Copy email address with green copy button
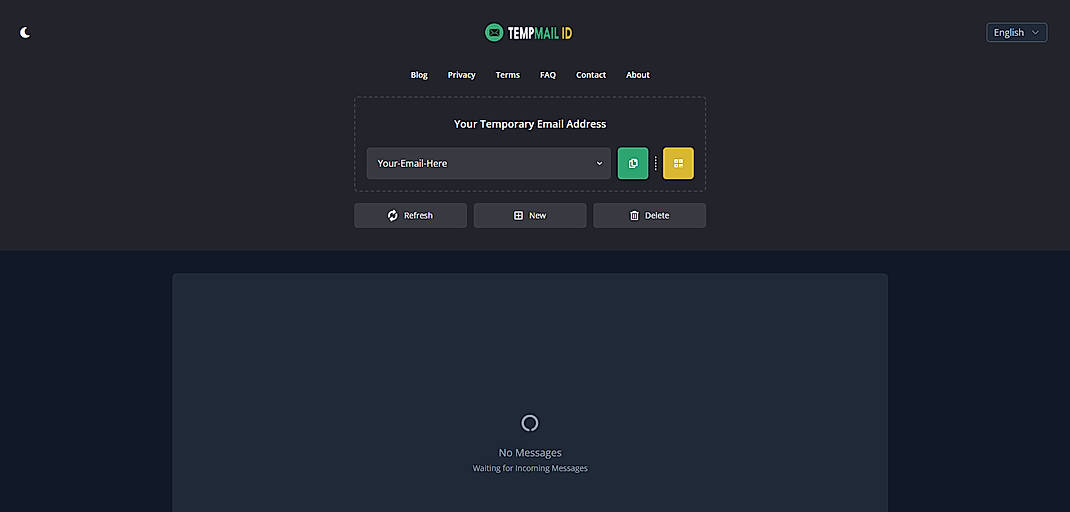The width and height of the screenshot is (1070, 512). pyautogui.click(x=633, y=163)
